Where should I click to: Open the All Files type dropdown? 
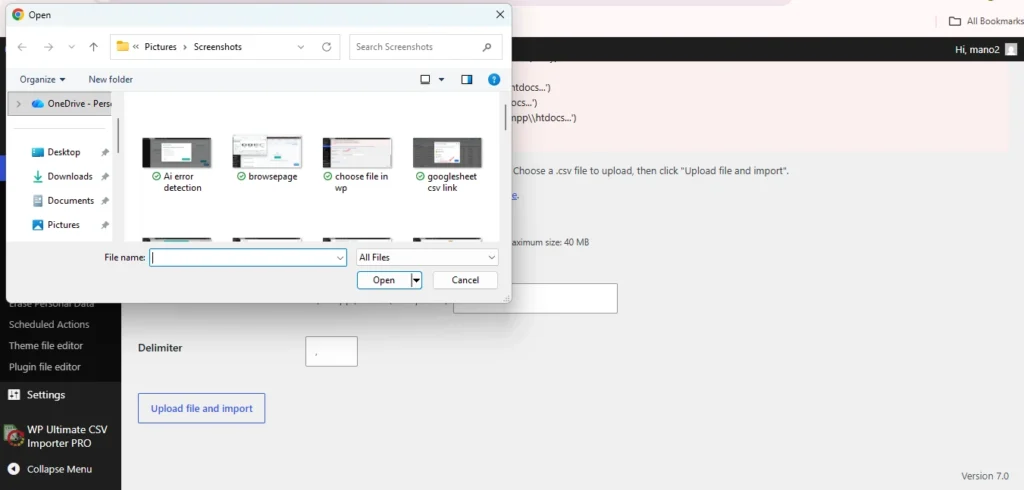tap(427, 257)
